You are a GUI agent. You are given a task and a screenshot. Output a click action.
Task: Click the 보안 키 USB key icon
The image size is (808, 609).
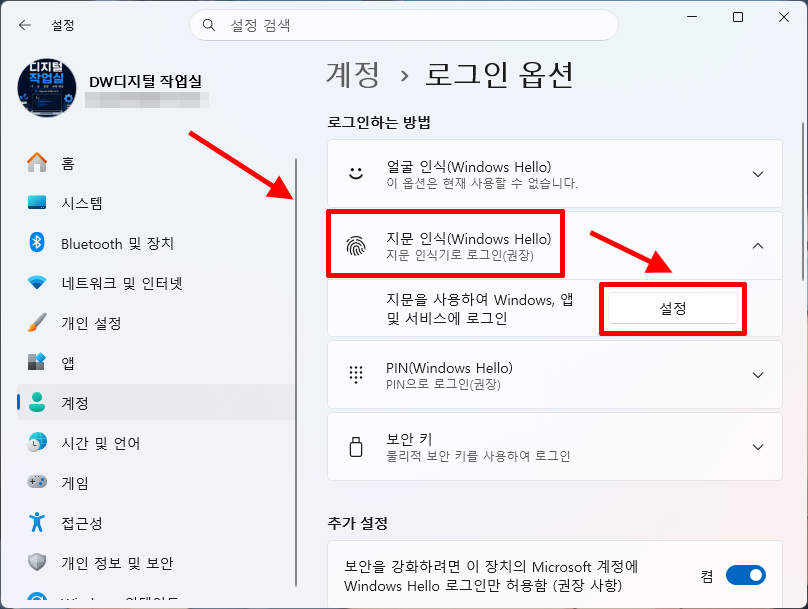[356, 447]
